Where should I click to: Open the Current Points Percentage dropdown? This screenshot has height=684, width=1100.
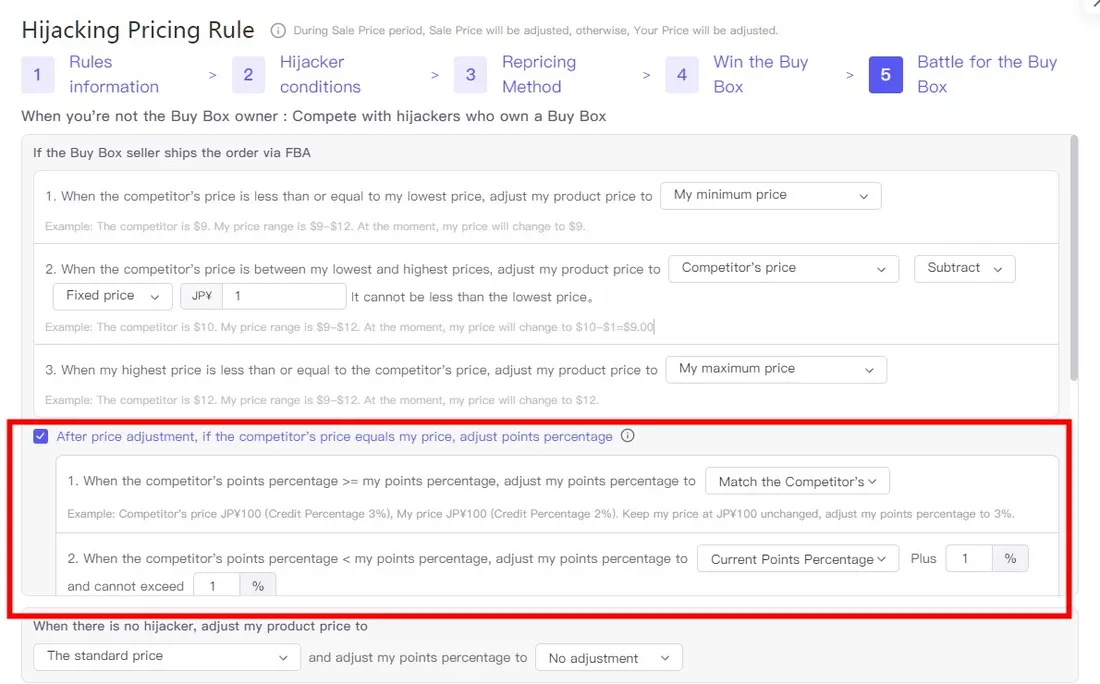pos(797,559)
